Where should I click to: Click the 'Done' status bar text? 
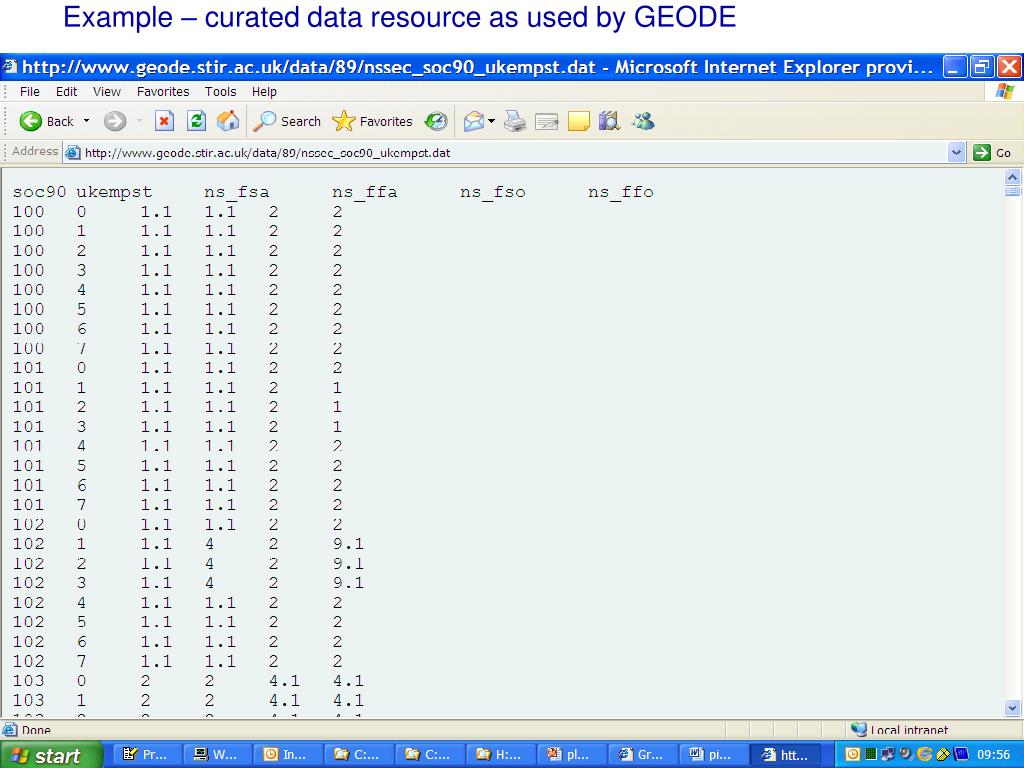tap(36, 730)
